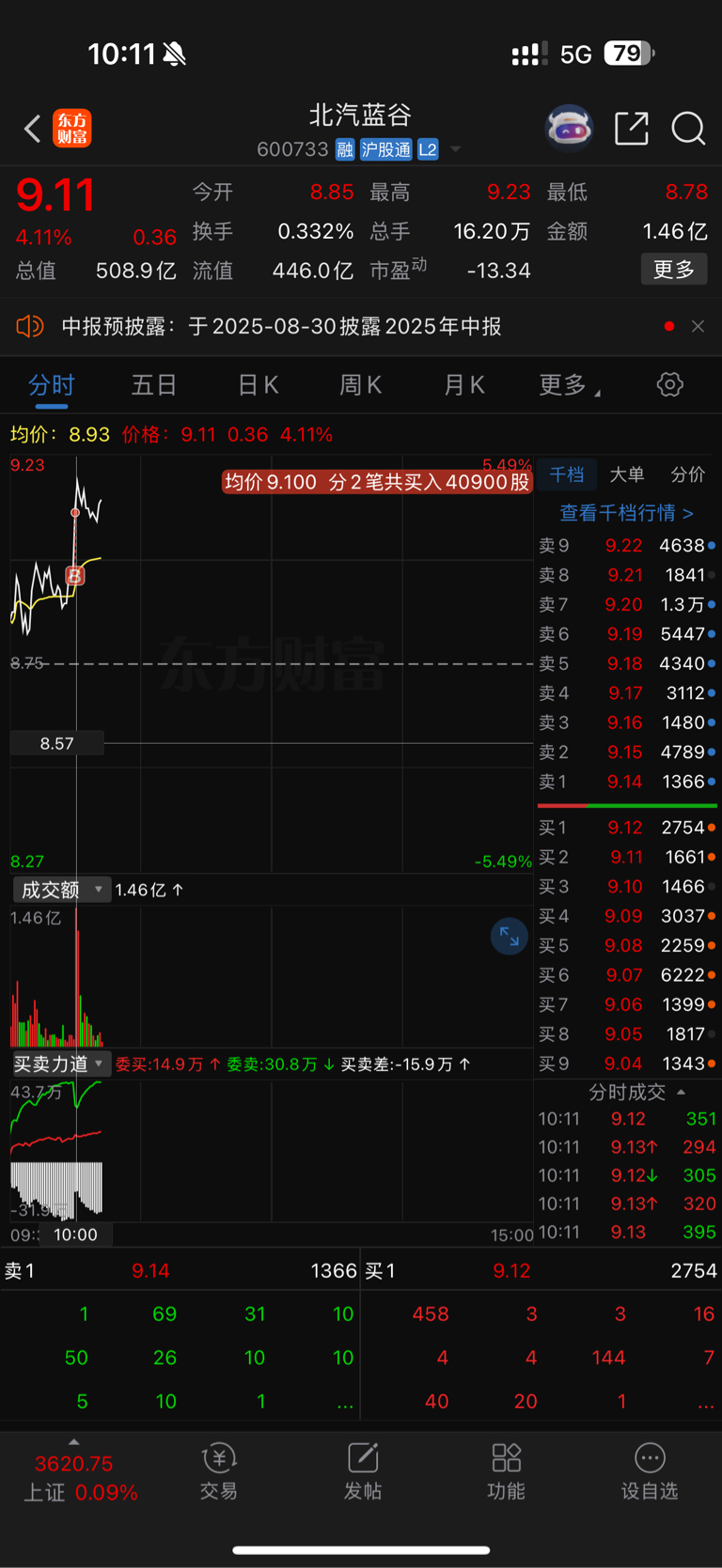Collapse the 分时成交 section arrow
722x1568 pixels.
pyautogui.click(x=682, y=1092)
